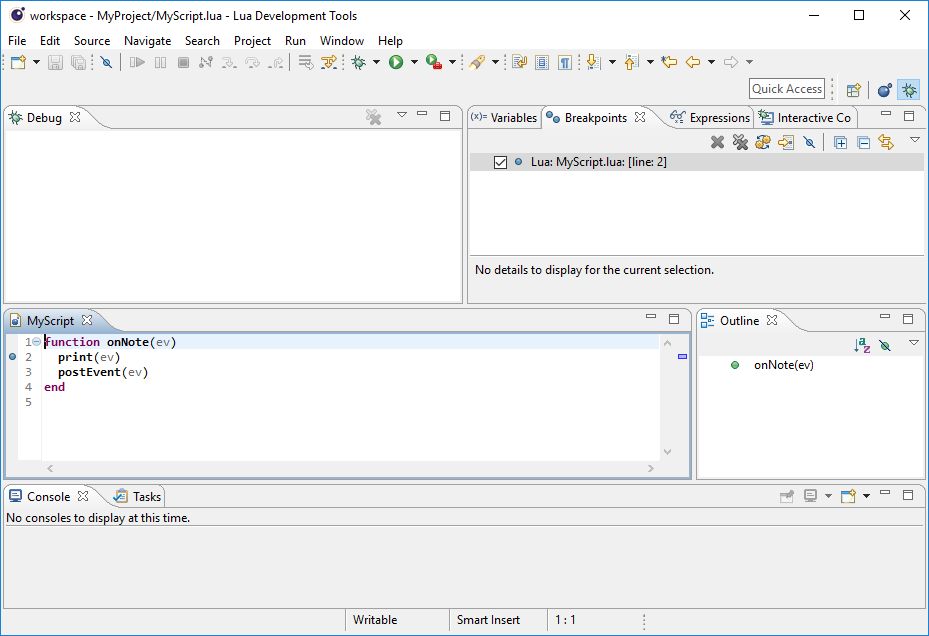The width and height of the screenshot is (929, 636).
Task: Click the External Tools run icon
Action: click(434, 62)
